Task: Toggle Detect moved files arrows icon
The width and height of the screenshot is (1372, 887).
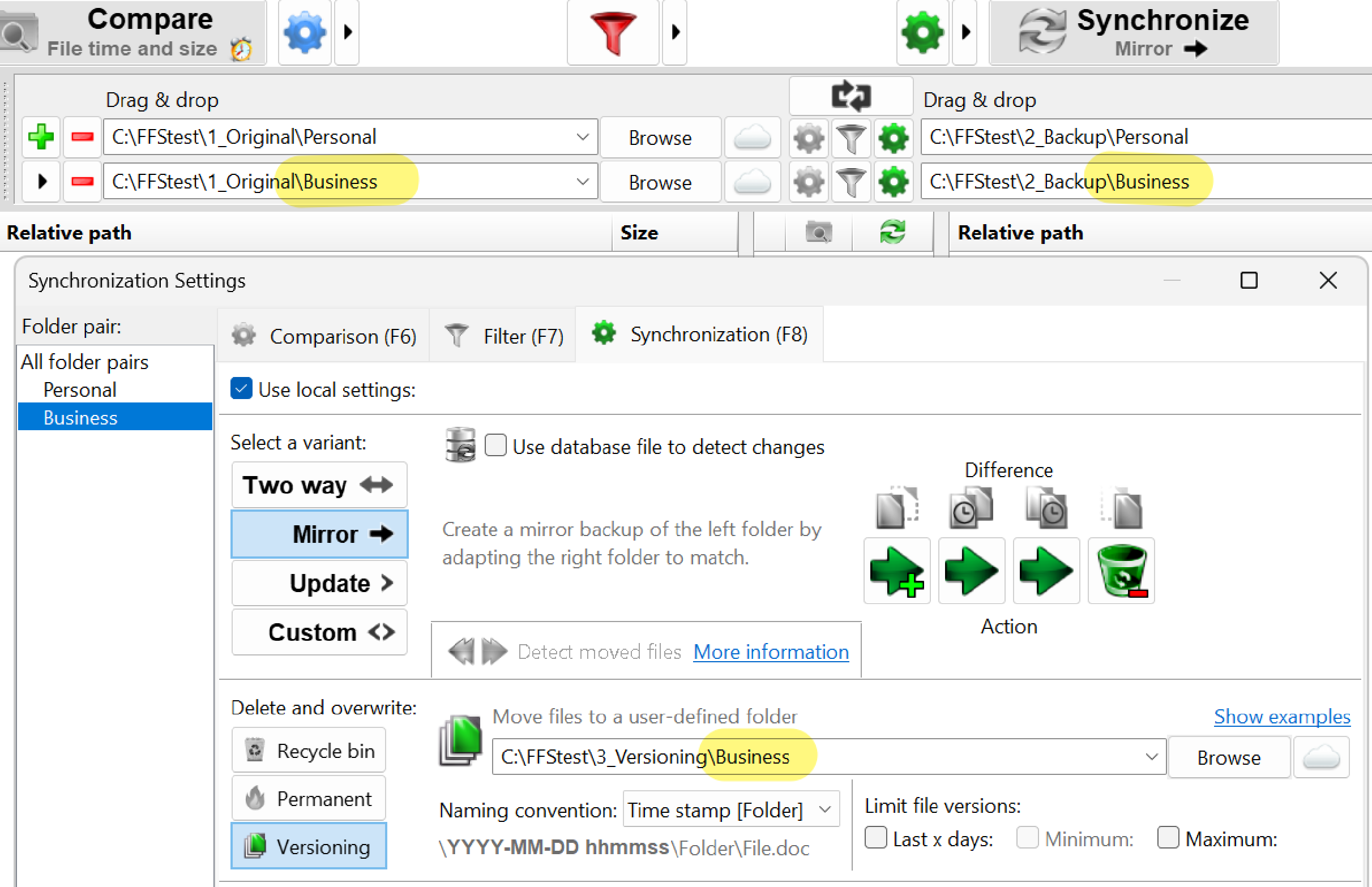Action: [477, 652]
